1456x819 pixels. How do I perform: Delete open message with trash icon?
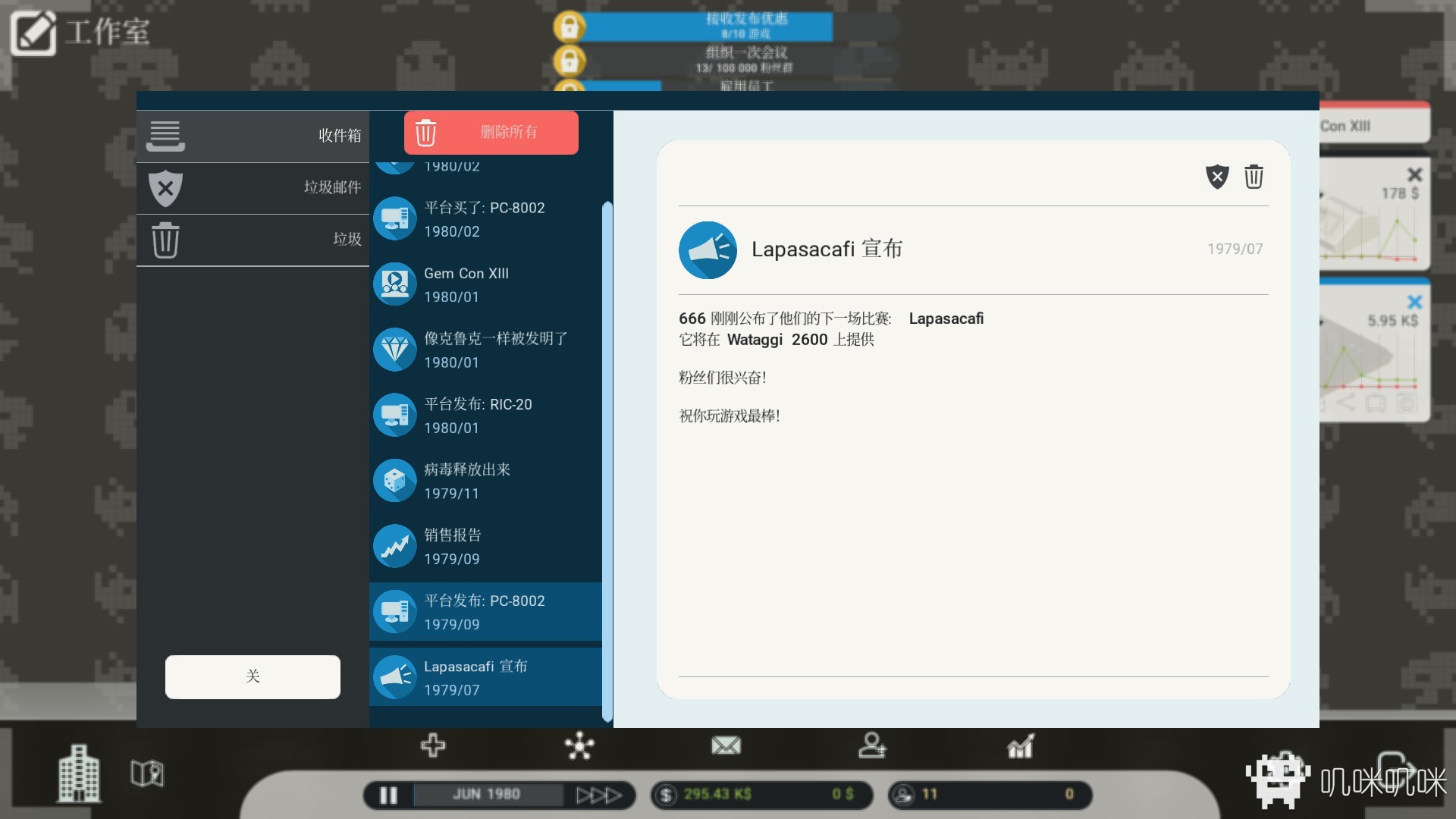(1254, 177)
